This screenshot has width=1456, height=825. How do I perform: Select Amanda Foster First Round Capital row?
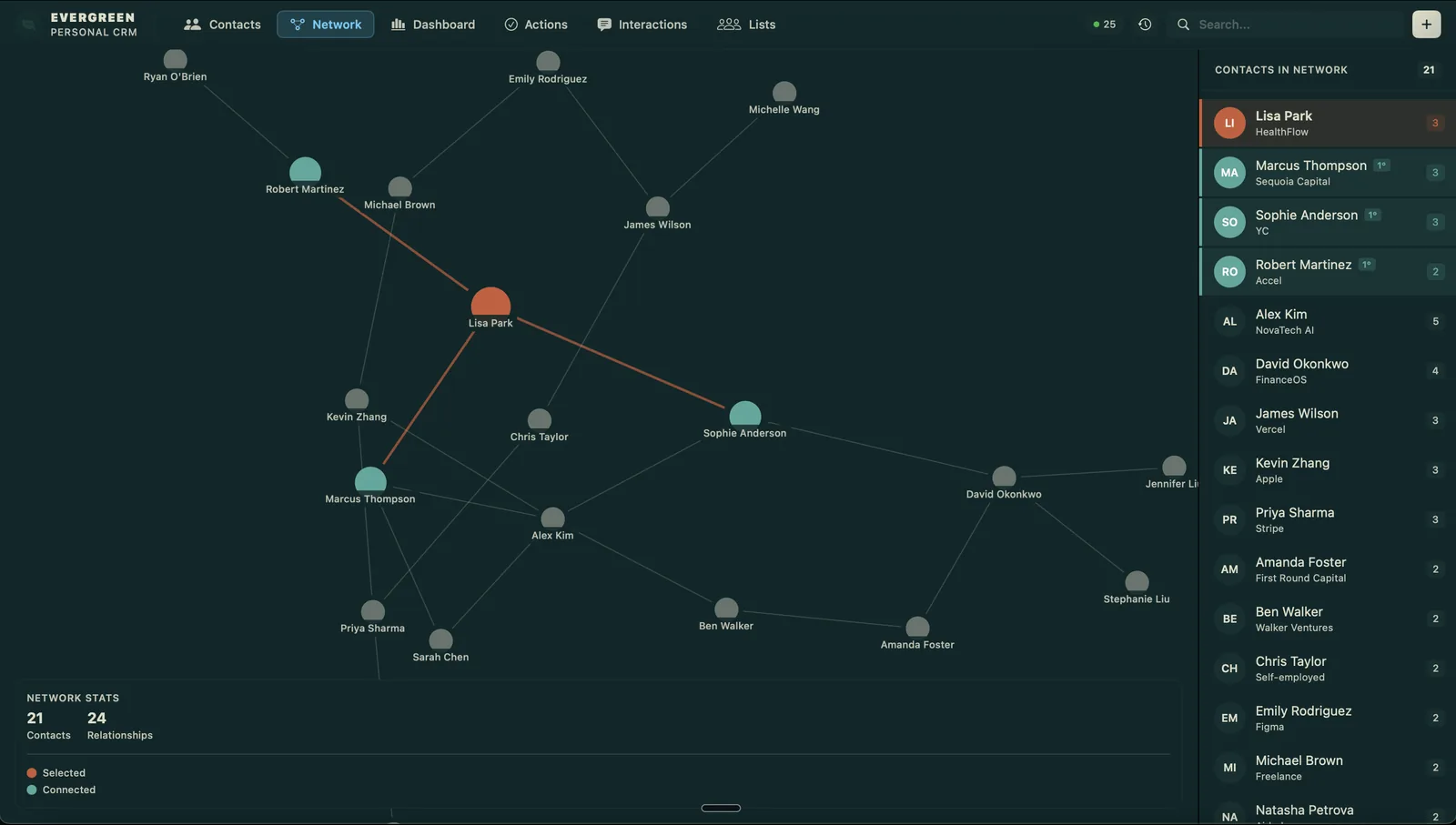click(1328, 569)
